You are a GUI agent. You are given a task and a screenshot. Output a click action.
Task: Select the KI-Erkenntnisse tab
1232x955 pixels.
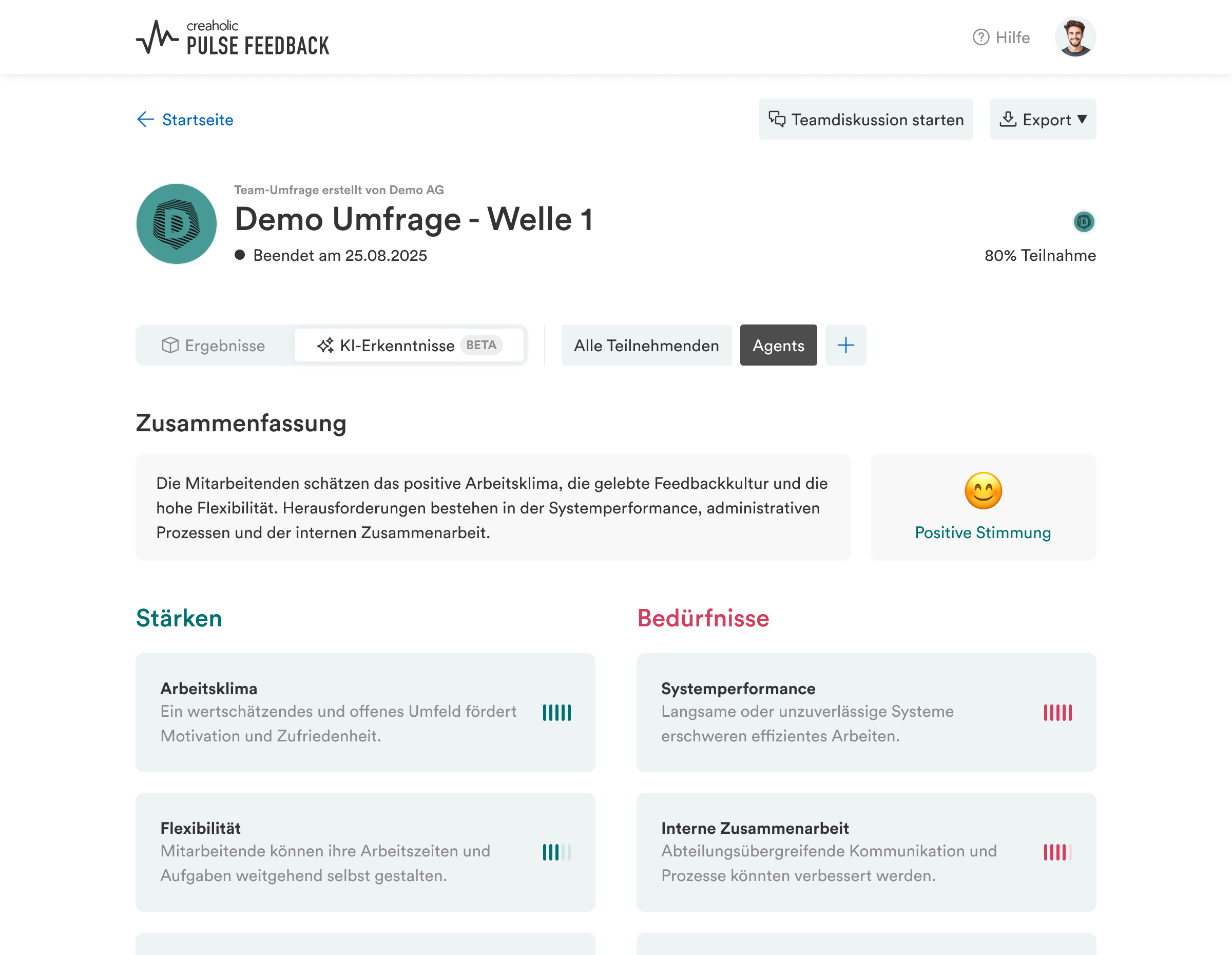pos(409,345)
